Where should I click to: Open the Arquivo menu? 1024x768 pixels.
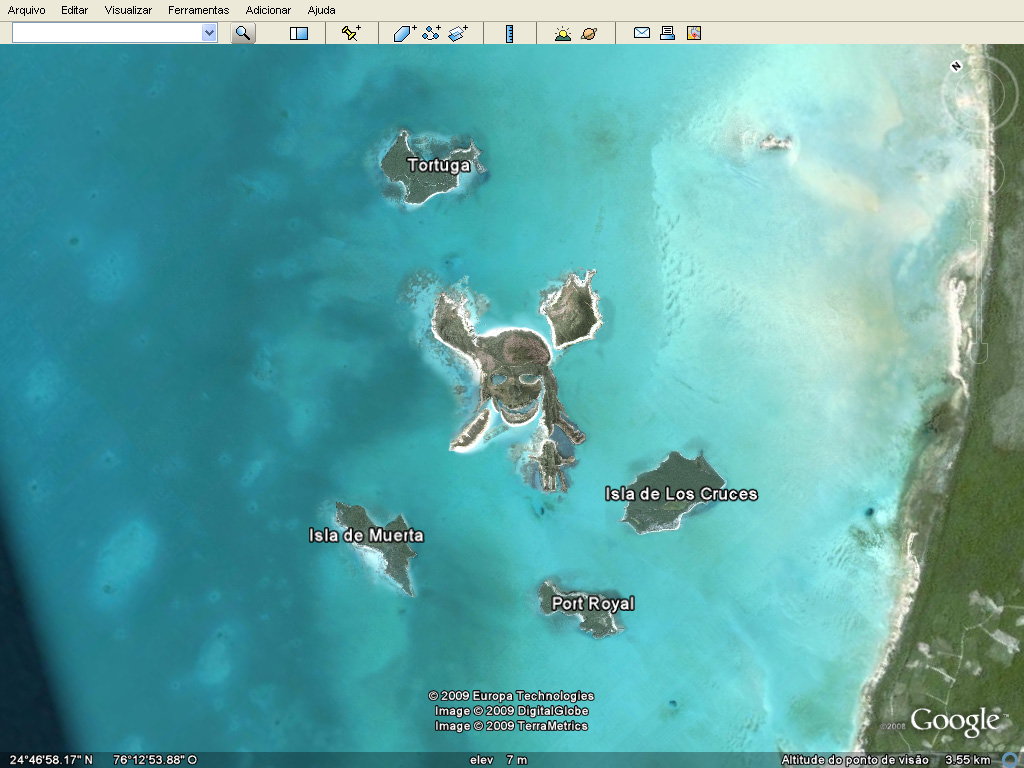coord(27,10)
